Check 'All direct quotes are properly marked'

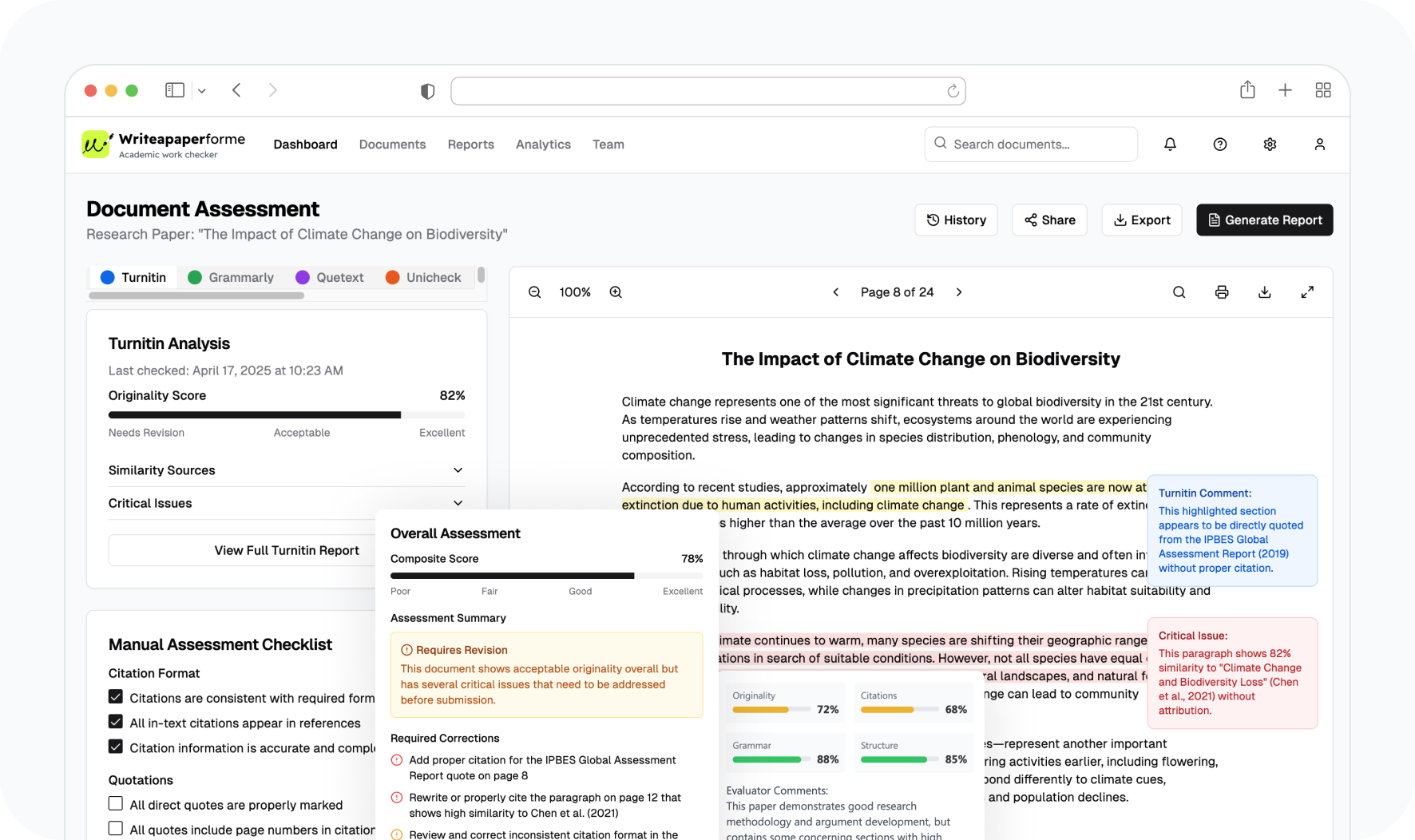[x=115, y=805]
